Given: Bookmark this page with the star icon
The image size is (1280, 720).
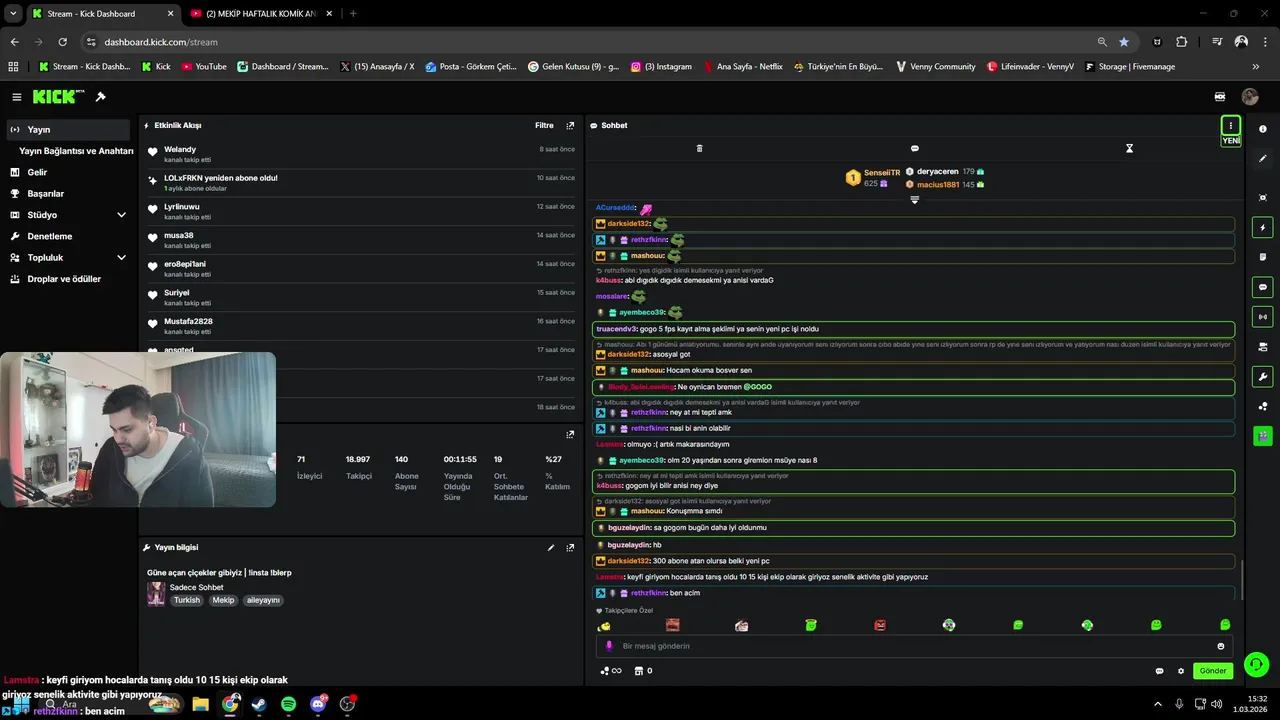Looking at the screenshot, I should 1124,42.
